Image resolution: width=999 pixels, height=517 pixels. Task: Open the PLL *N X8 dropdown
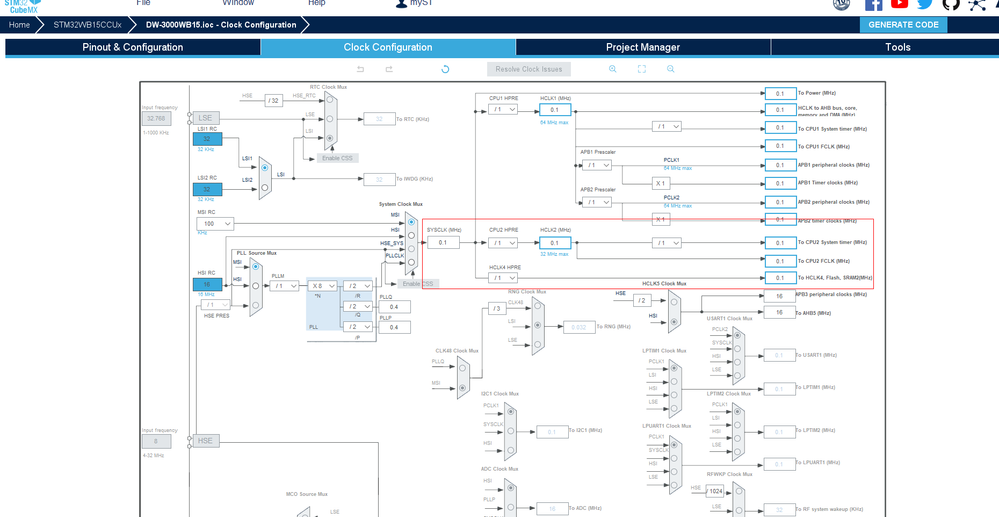click(322, 286)
